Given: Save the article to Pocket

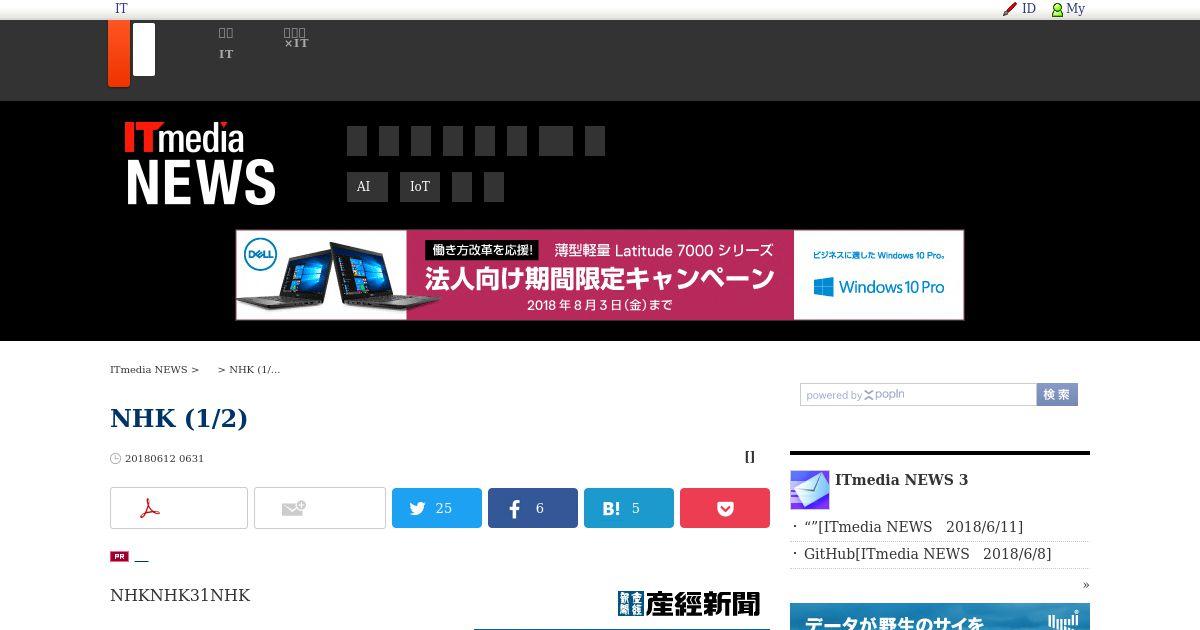Looking at the screenshot, I should click(725, 508).
